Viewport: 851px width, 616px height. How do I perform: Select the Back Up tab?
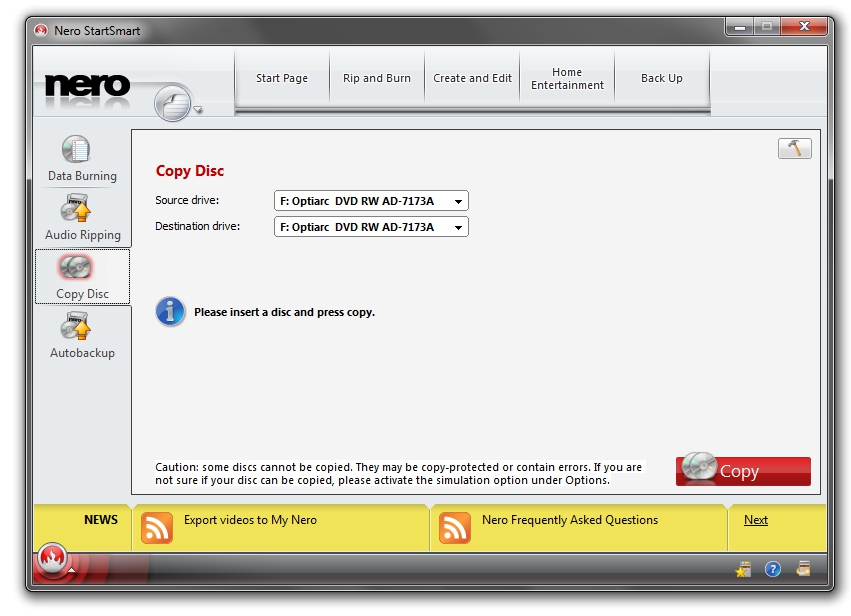[x=662, y=78]
